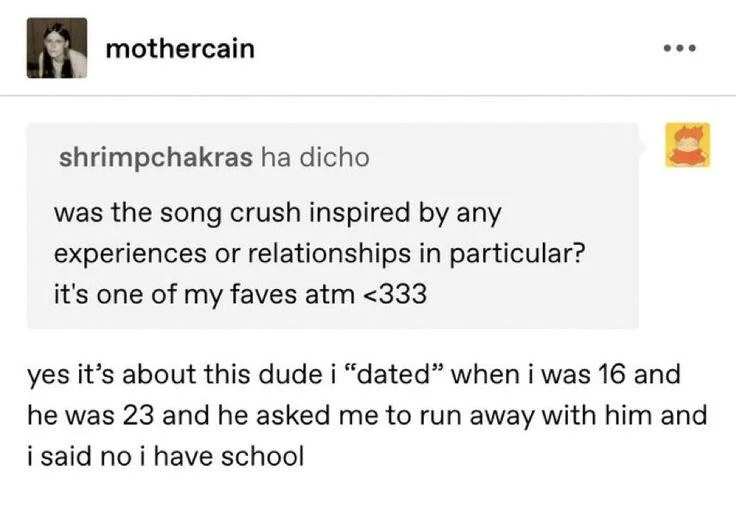Screen dimensions: 736x509
Task: Click 'it's one of my faves atm' text
Action: tap(204, 295)
